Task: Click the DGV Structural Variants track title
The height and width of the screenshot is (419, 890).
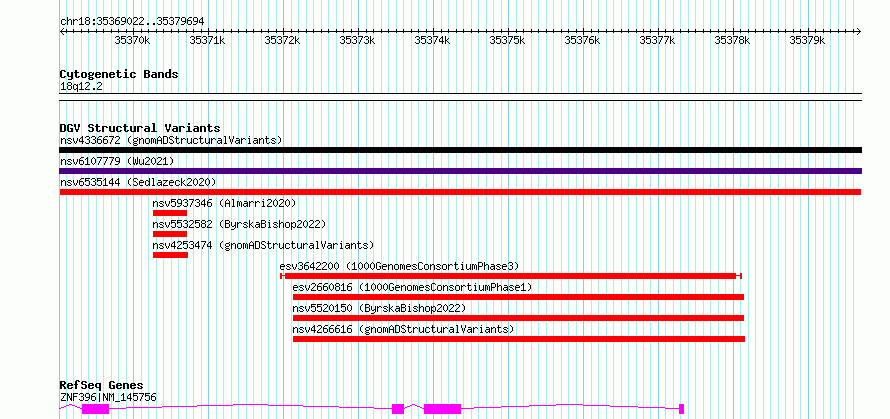Action: tap(140, 128)
